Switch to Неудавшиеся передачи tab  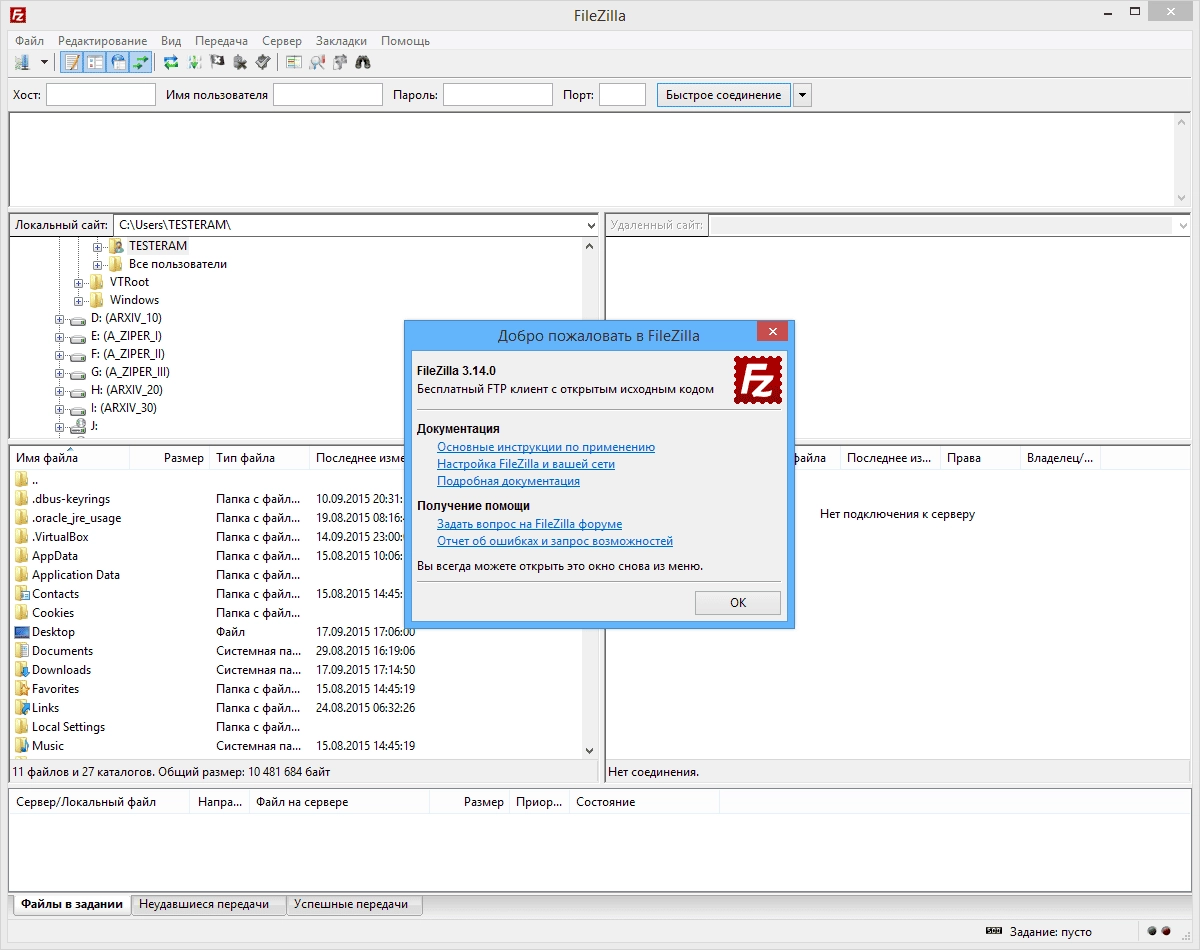(x=208, y=904)
